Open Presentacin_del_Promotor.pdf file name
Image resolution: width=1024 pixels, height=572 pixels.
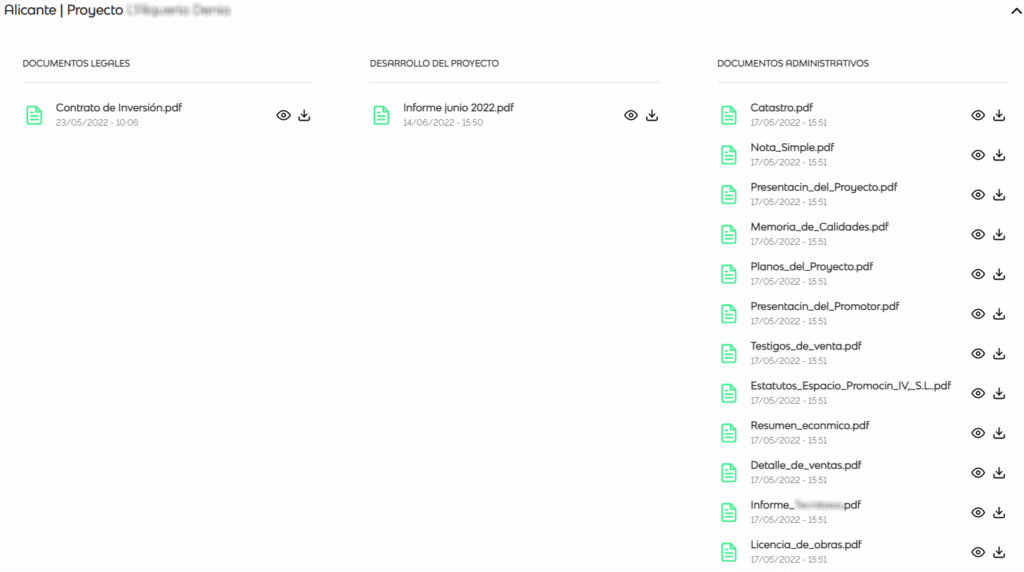coord(824,306)
